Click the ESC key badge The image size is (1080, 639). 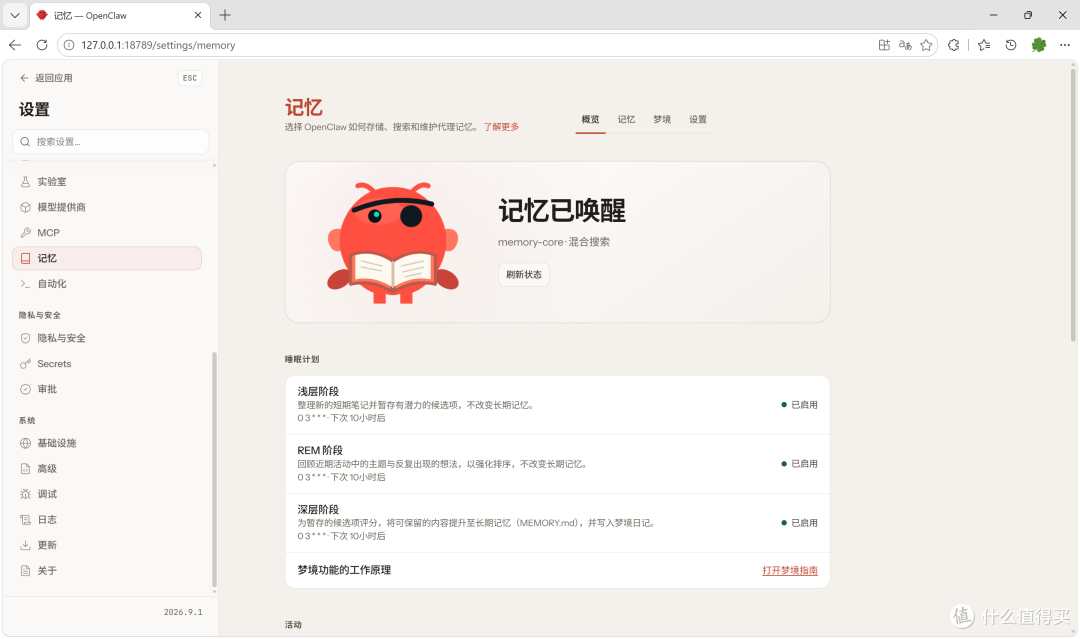point(189,78)
